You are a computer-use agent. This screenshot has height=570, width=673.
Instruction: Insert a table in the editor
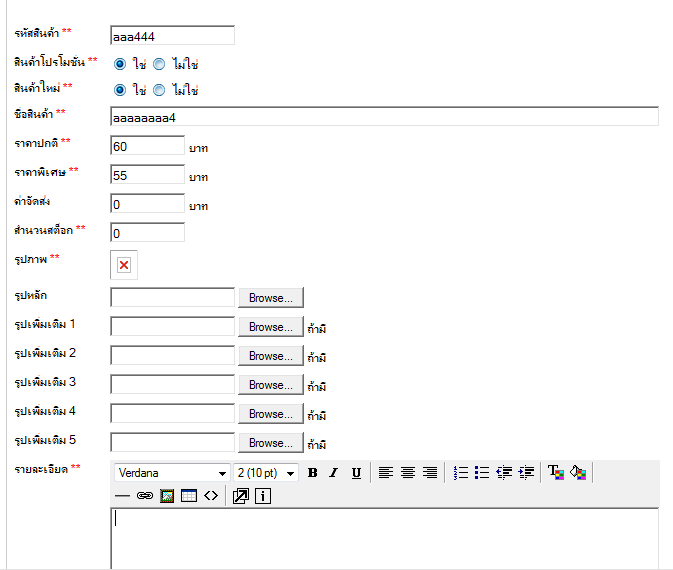pos(189,496)
